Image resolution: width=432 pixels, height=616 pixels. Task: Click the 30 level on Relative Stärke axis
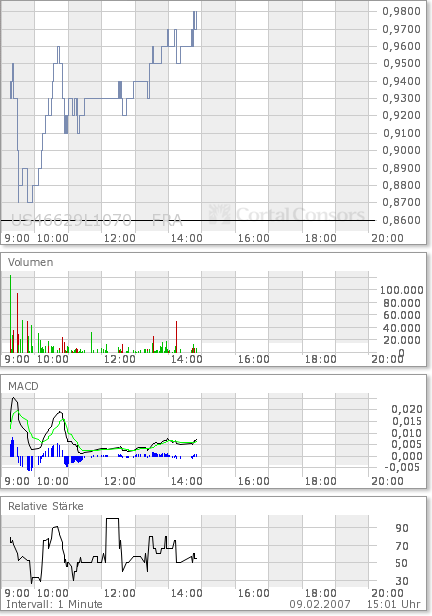pyautogui.click(x=402, y=581)
